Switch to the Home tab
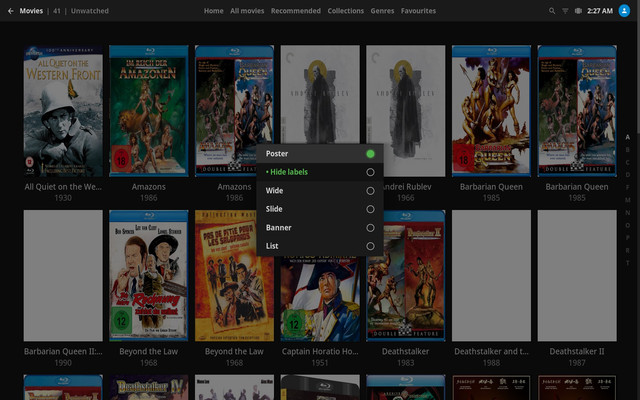This screenshot has width=640, height=400. (213, 11)
